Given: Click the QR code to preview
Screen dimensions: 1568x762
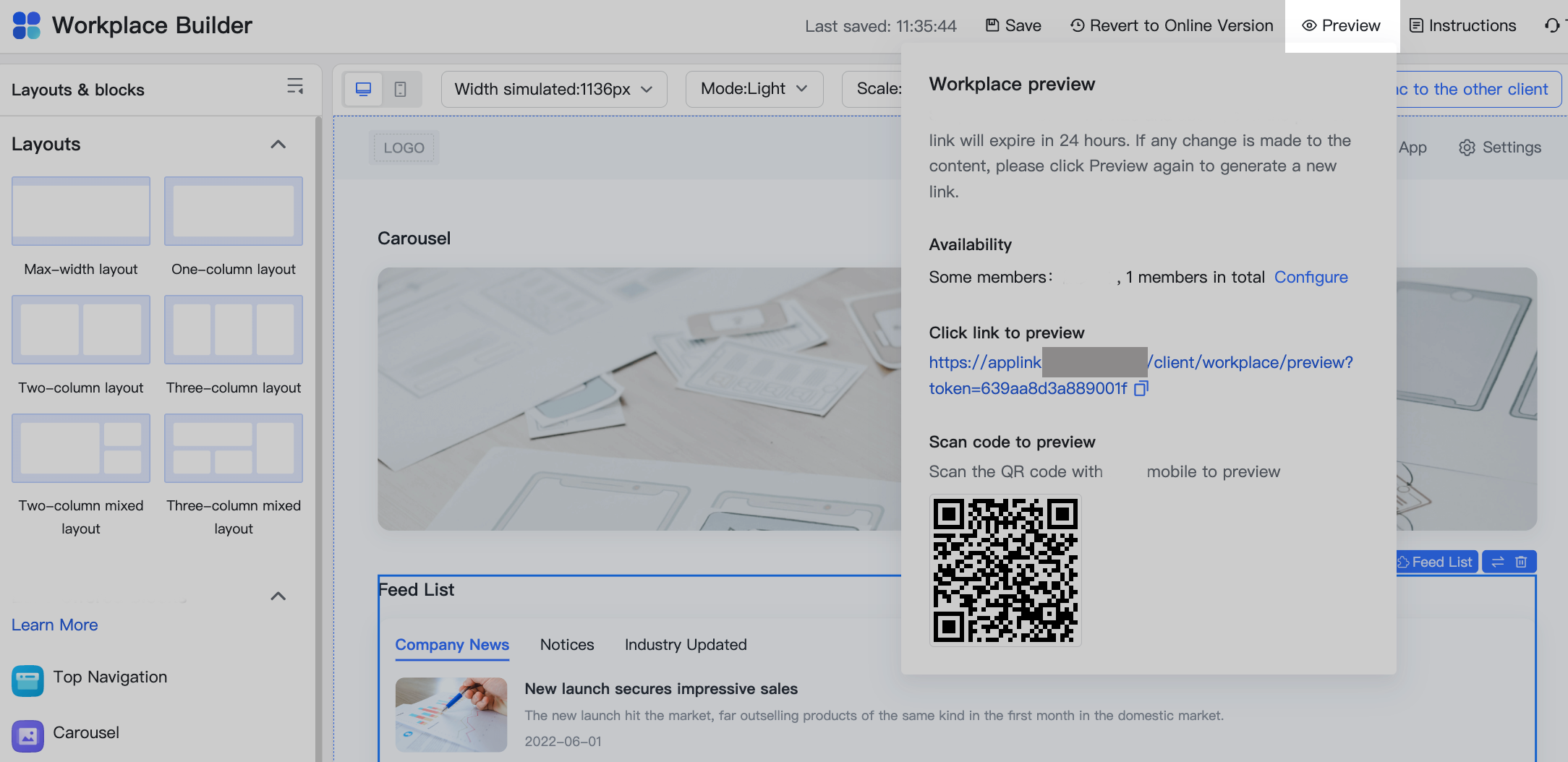Looking at the screenshot, I should click(1005, 570).
